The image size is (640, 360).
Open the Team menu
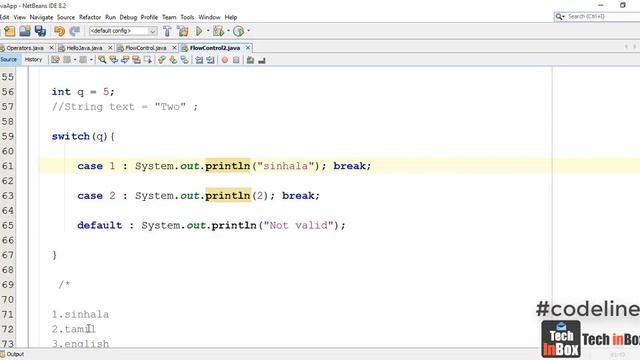pos(169,17)
